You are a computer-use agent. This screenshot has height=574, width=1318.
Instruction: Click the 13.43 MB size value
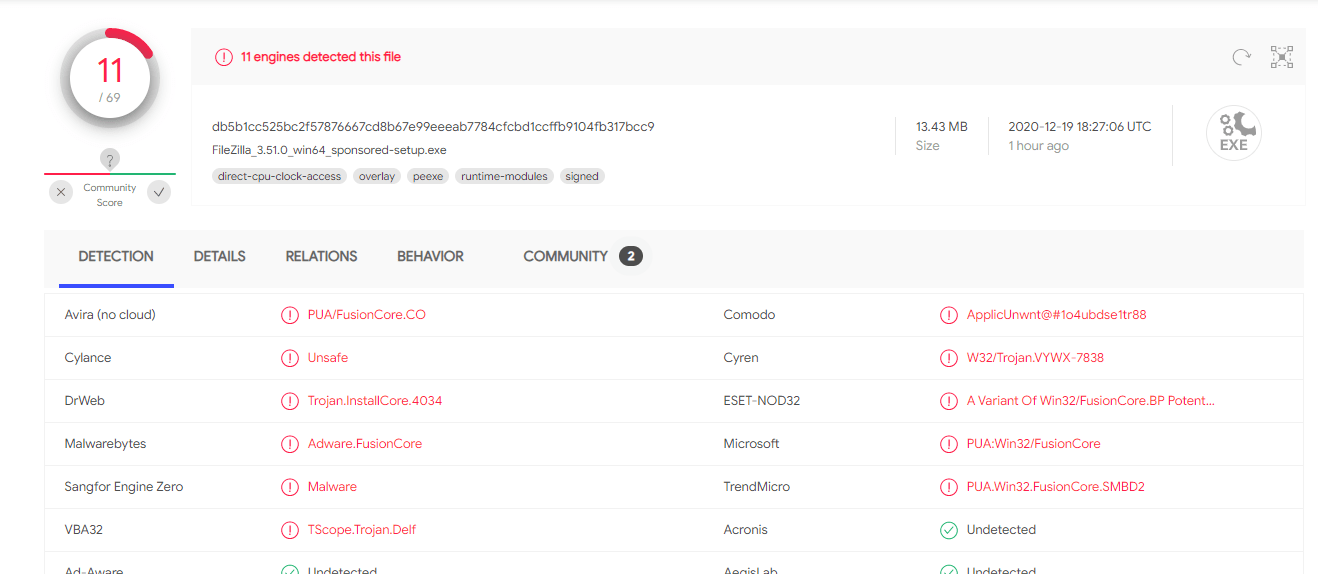click(x=942, y=127)
